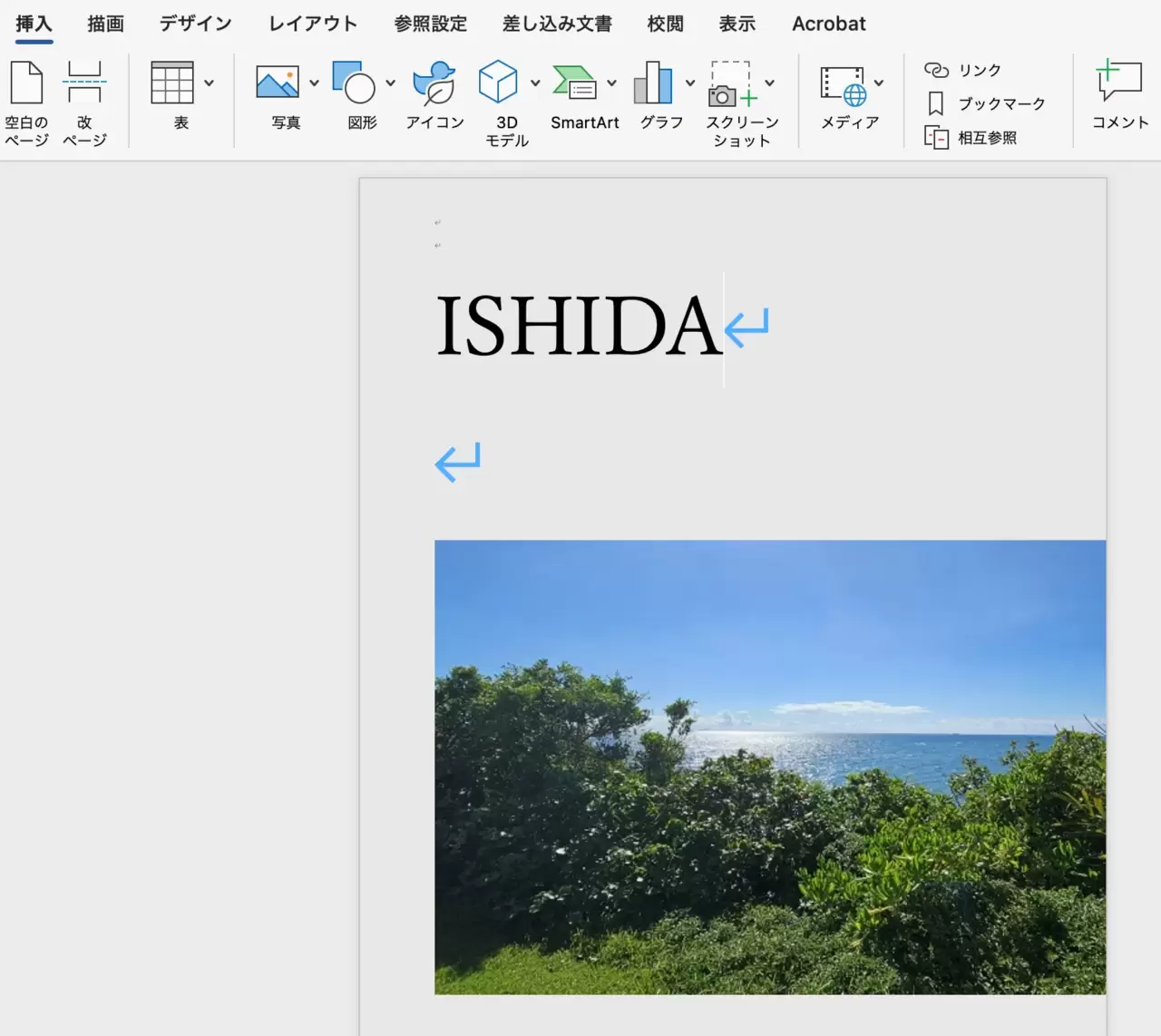Click the Chart (グラフ) icon
Screen dimensions: 1161x1036
pos(653,83)
